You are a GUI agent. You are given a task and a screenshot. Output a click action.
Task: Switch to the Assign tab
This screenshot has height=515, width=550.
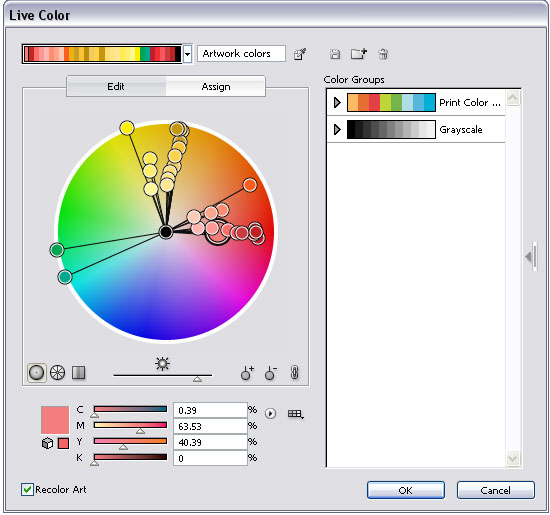point(216,86)
